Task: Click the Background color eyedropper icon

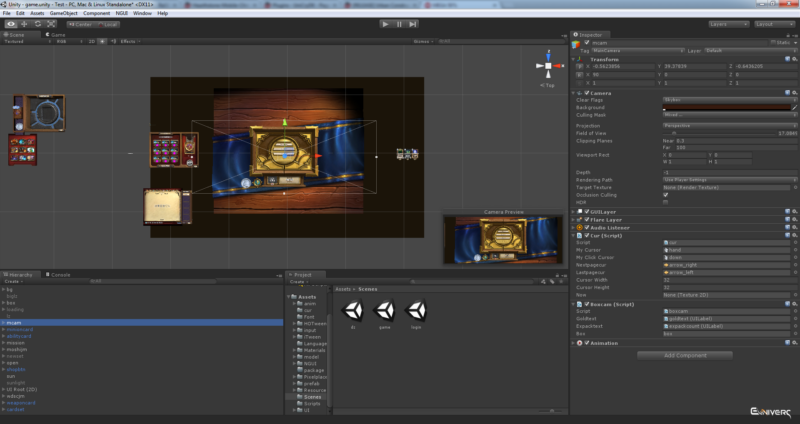Action: click(x=794, y=108)
